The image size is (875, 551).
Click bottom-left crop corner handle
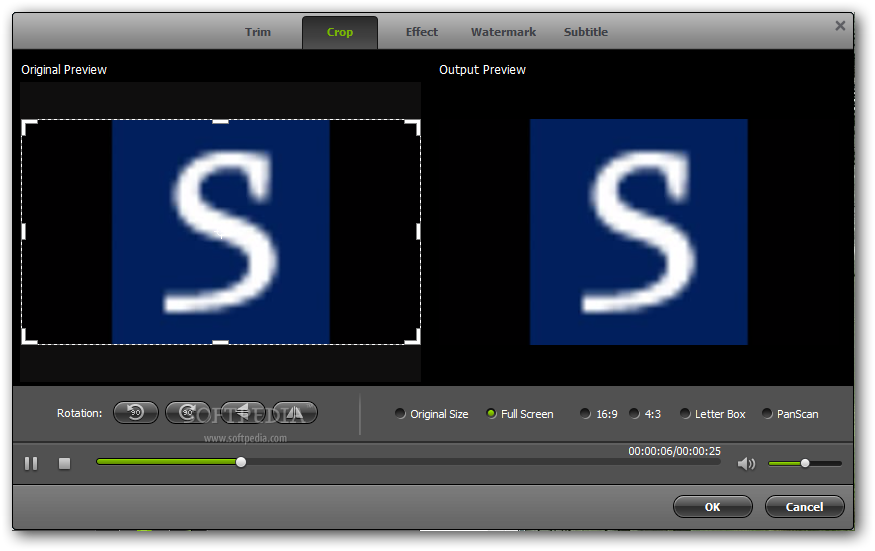pos(28,337)
